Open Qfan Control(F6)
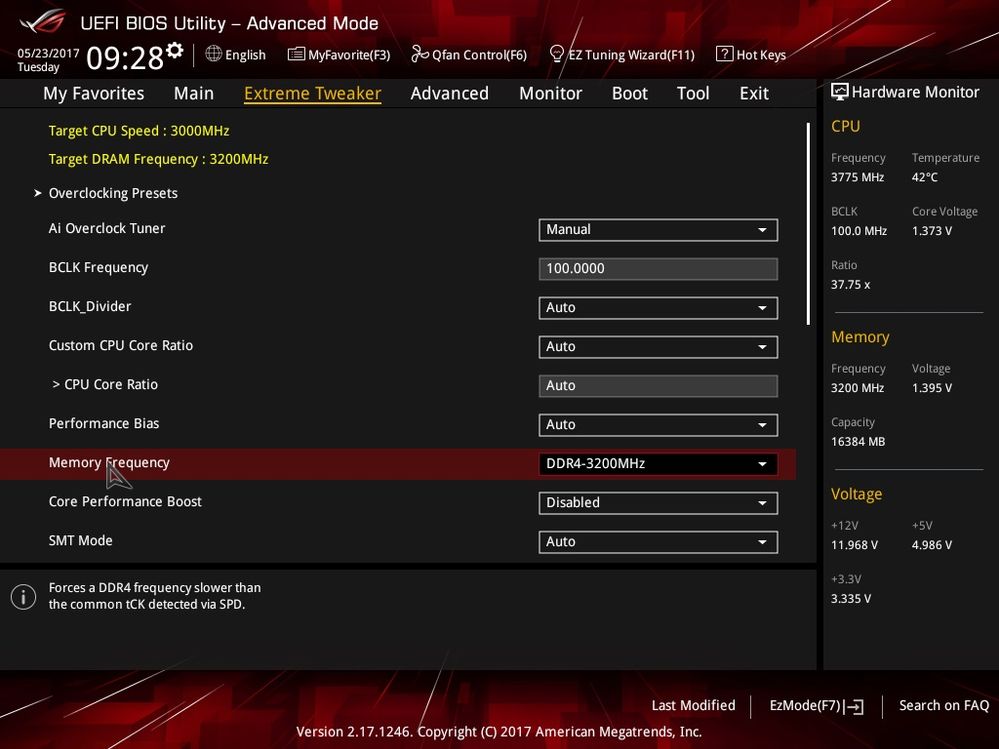 click(x=469, y=55)
